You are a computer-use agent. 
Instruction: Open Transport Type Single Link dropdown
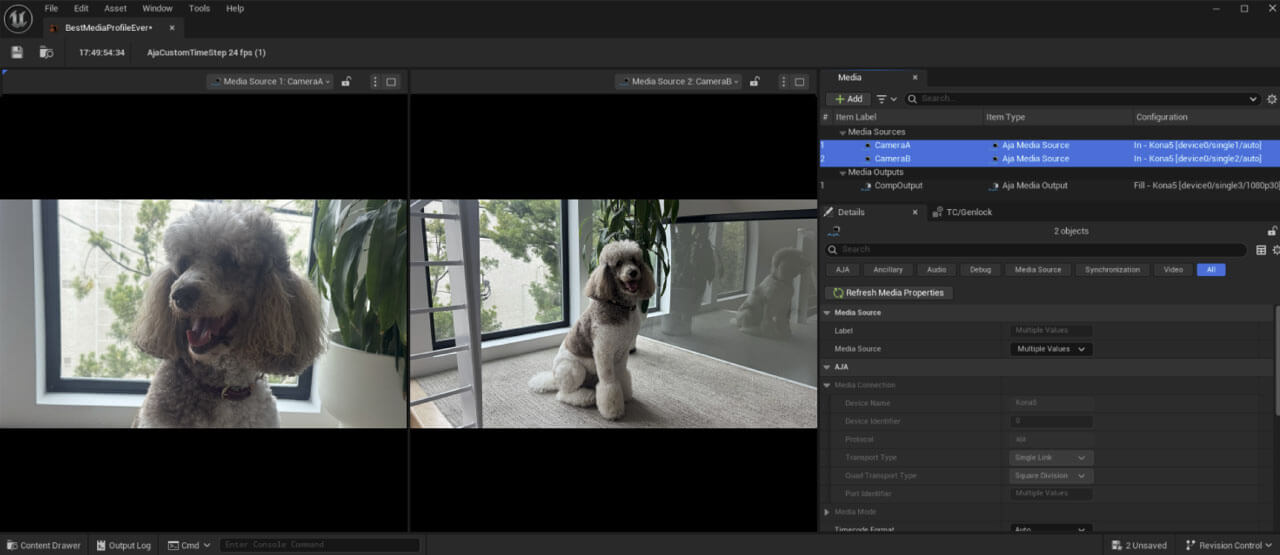click(x=1051, y=458)
